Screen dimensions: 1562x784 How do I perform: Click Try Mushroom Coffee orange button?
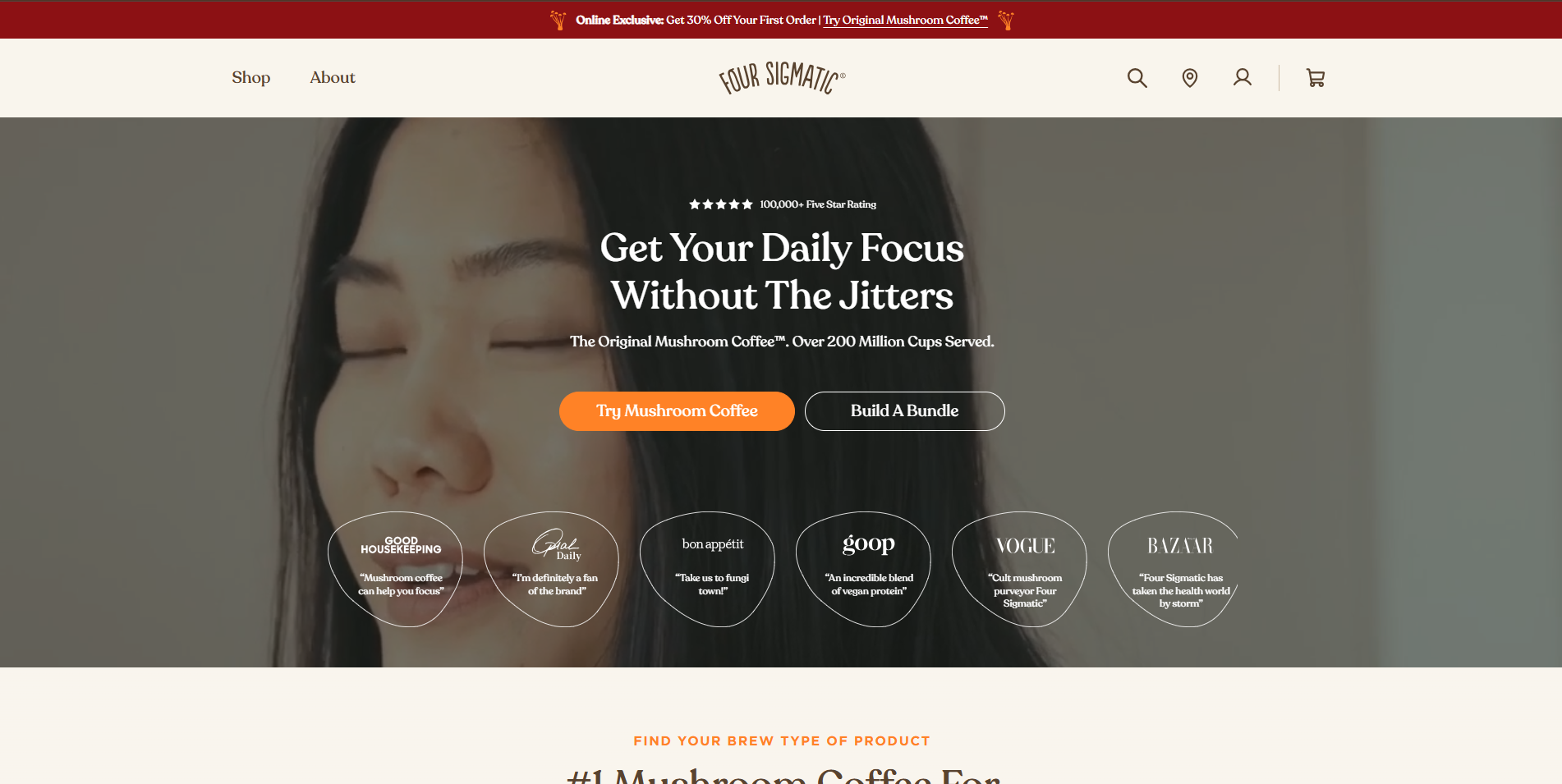(677, 411)
